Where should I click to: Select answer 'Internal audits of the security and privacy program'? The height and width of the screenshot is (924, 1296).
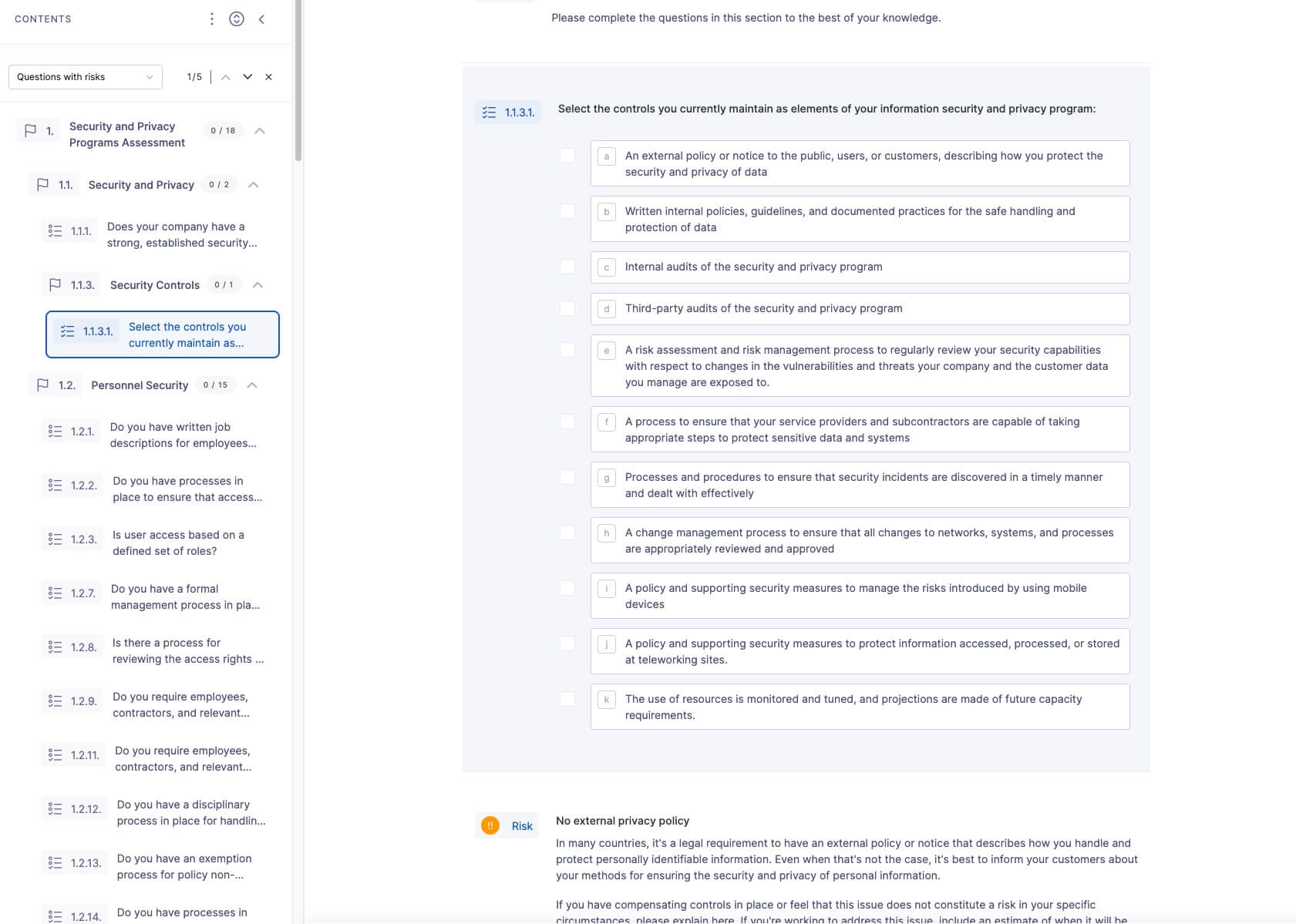click(860, 267)
